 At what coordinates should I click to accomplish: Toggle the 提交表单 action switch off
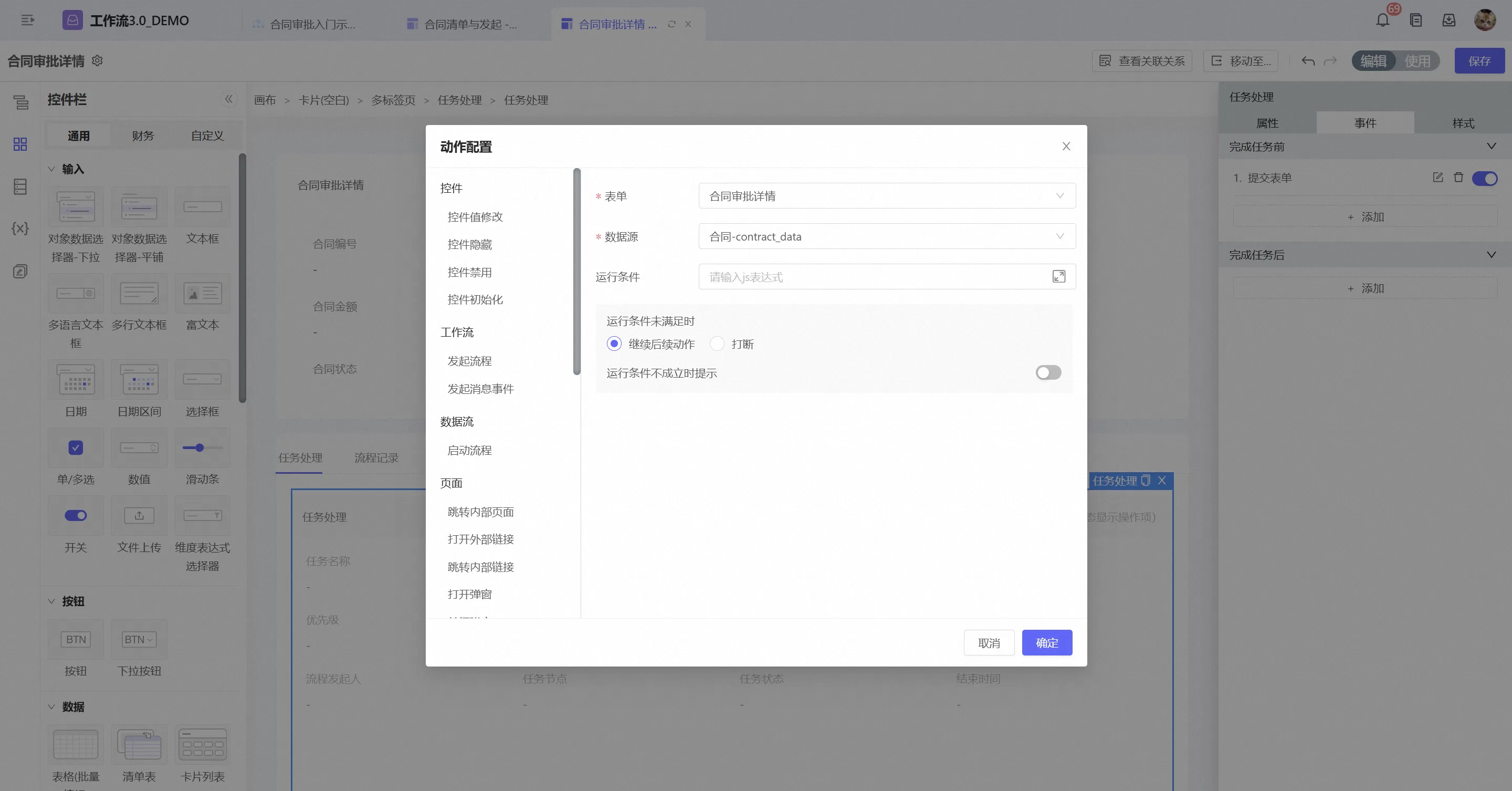point(1484,178)
